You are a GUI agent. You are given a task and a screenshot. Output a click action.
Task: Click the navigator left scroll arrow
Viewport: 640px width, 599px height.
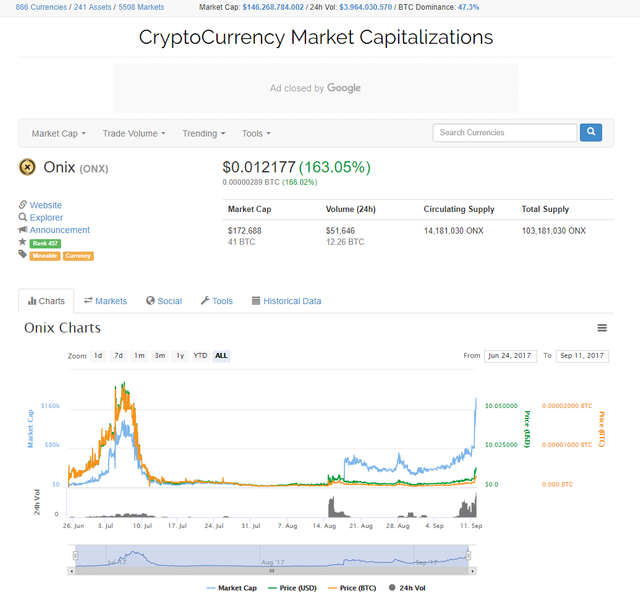[71, 571]
